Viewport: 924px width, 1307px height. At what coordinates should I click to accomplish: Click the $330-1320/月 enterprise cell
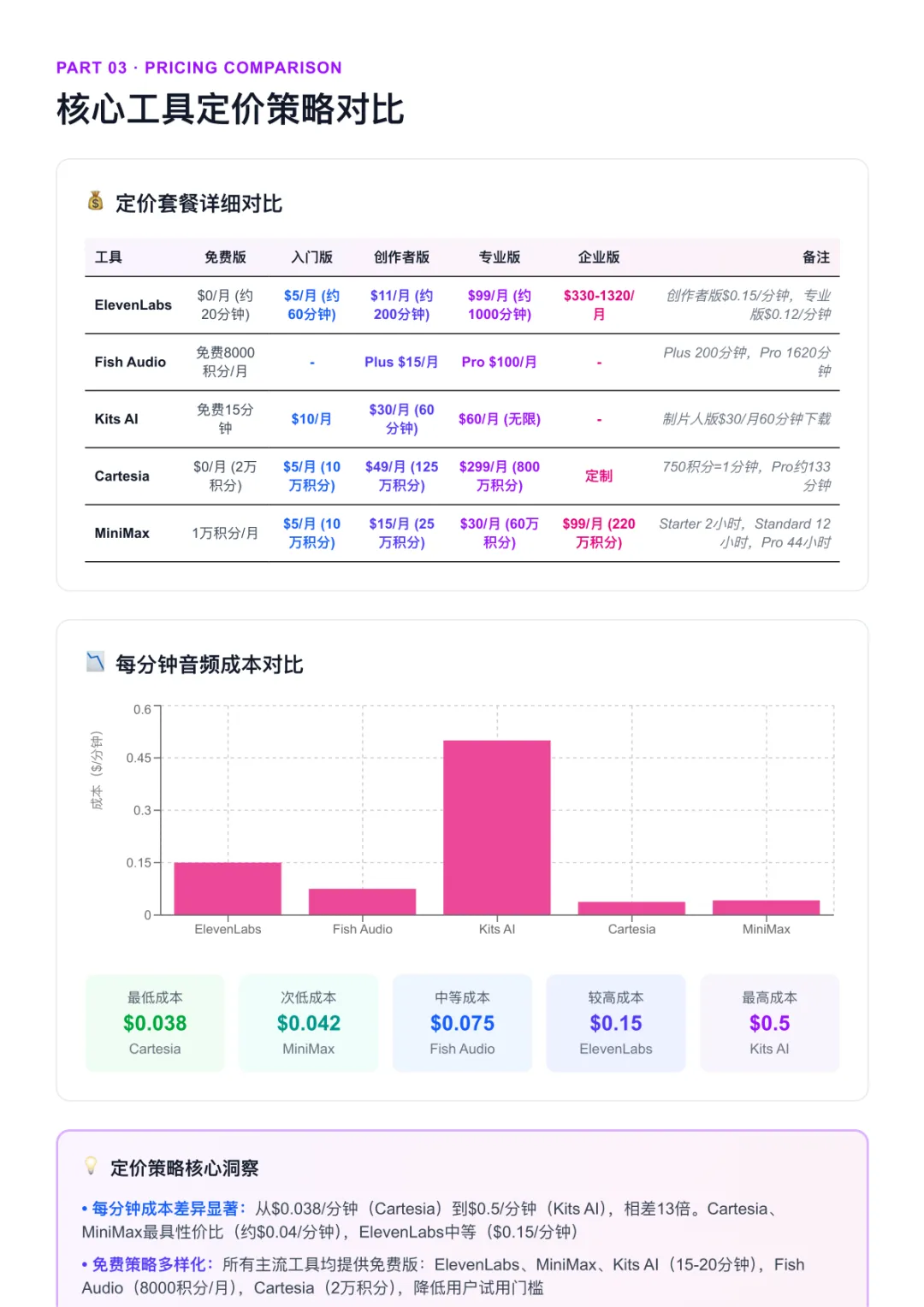[599, 305]
